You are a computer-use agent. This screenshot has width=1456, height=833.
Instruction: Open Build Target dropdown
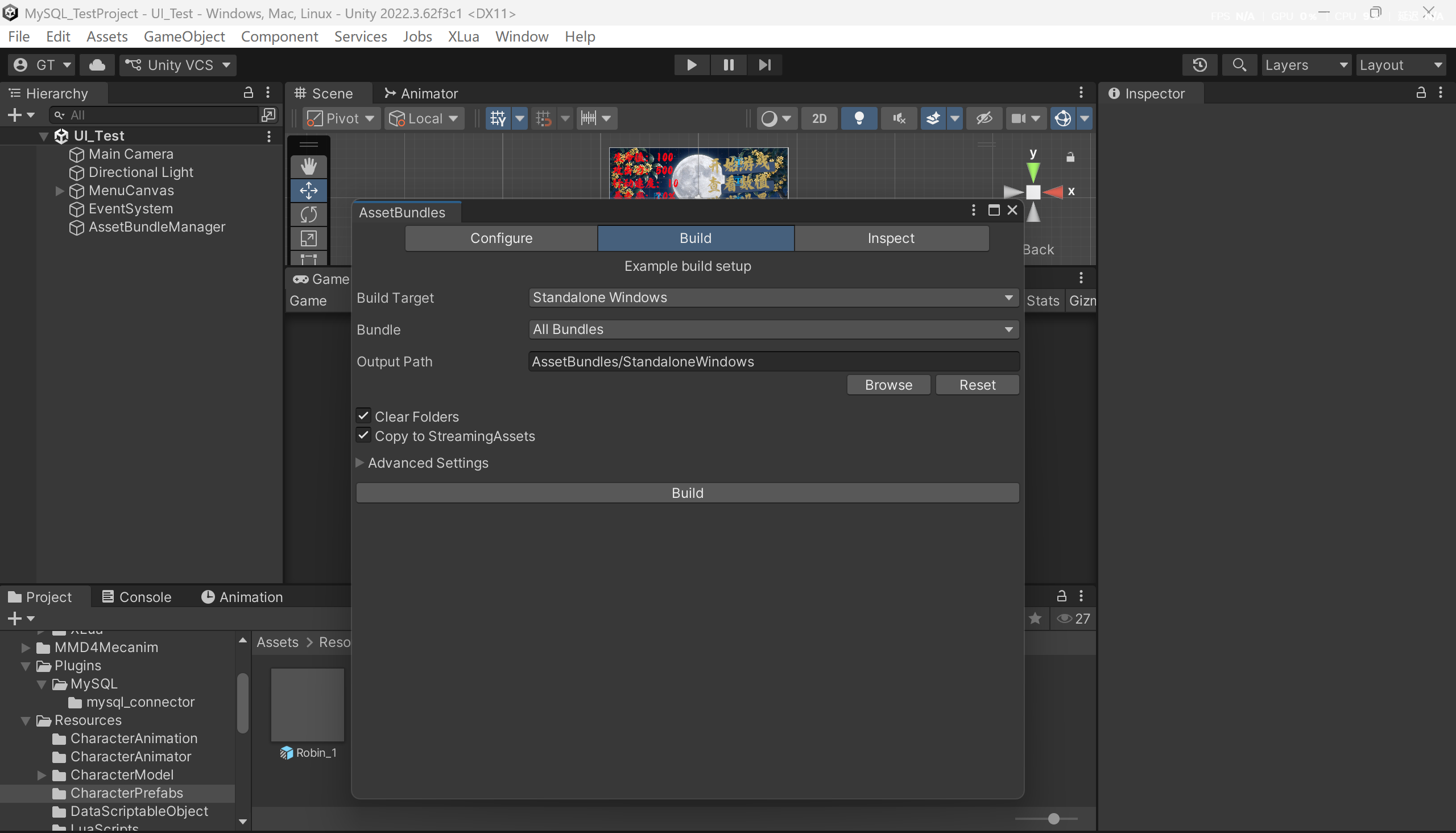click(x=773, y=298)
